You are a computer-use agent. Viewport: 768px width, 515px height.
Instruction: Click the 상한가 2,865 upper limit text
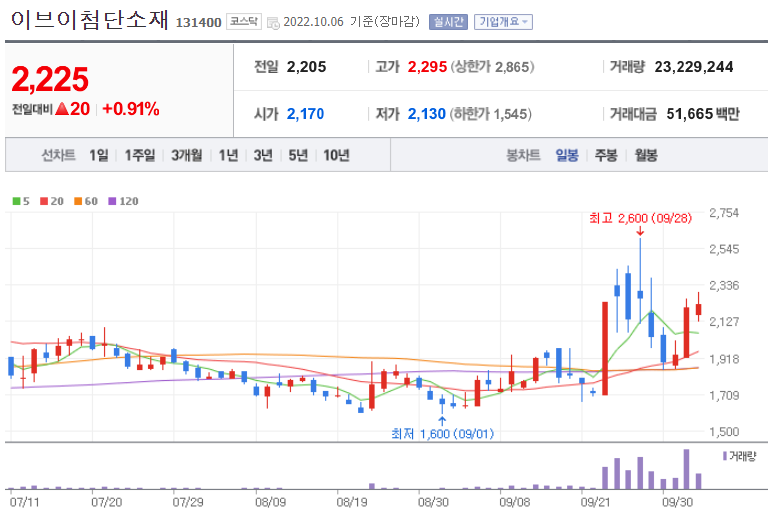click(x=492, y=67)
